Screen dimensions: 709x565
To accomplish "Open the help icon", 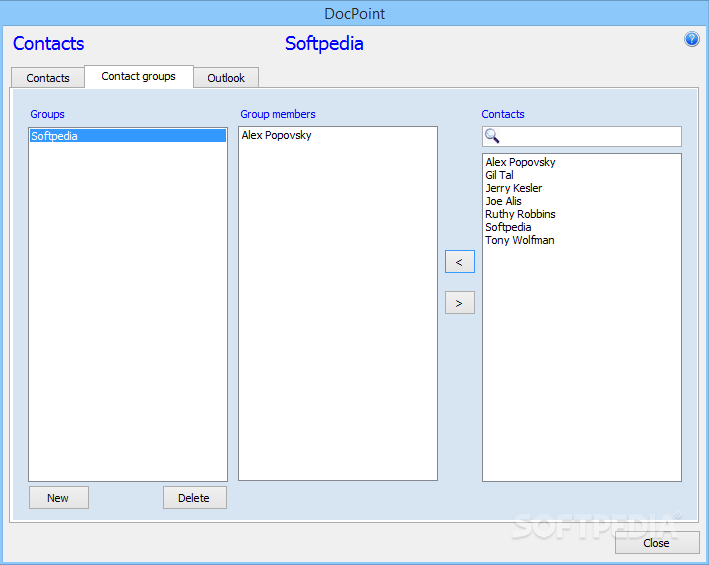I will [691, 39].
